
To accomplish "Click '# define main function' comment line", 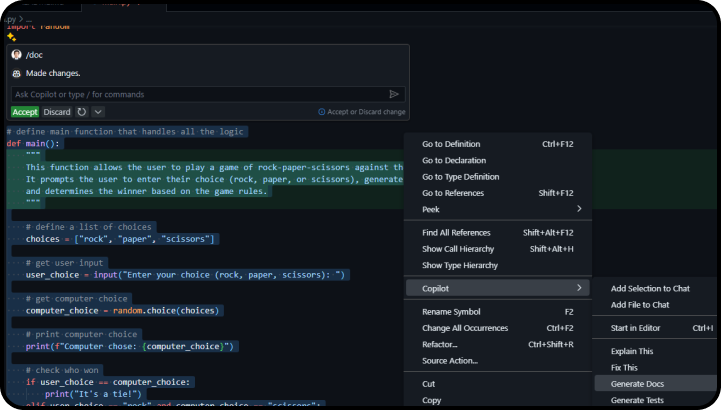I will [125, 131].
